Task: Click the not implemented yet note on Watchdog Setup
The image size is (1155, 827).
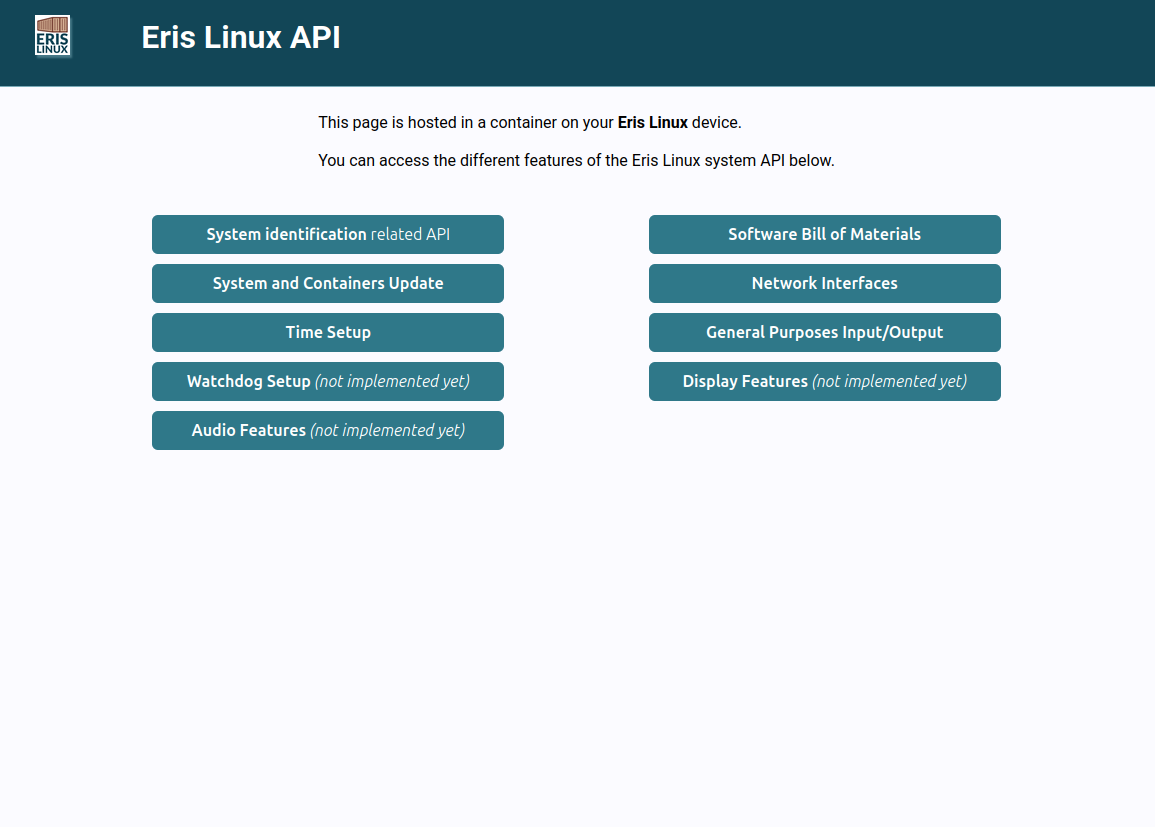Action: [392, 381]
